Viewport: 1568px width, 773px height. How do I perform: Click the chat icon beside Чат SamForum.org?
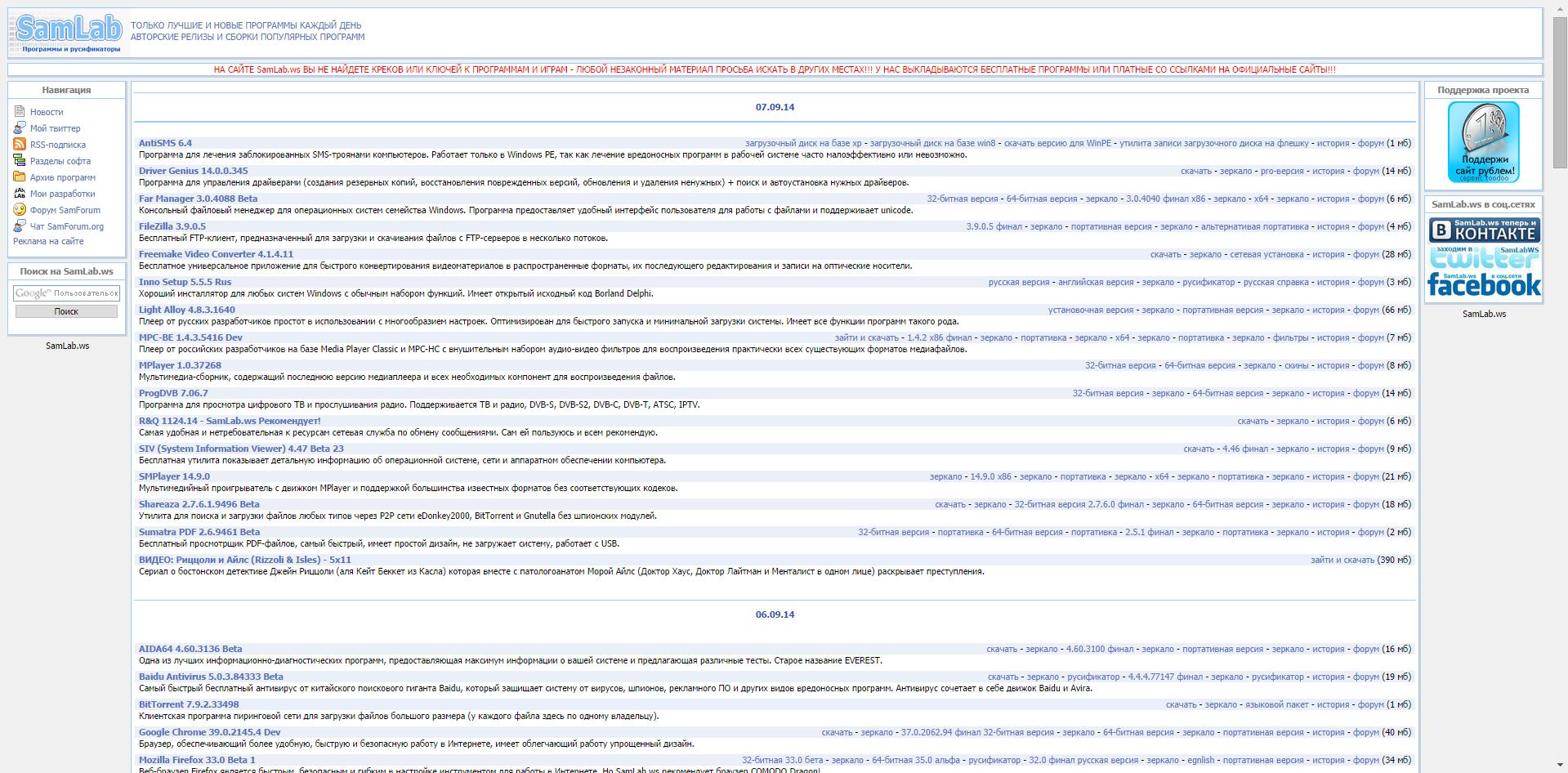click(20, 226)
